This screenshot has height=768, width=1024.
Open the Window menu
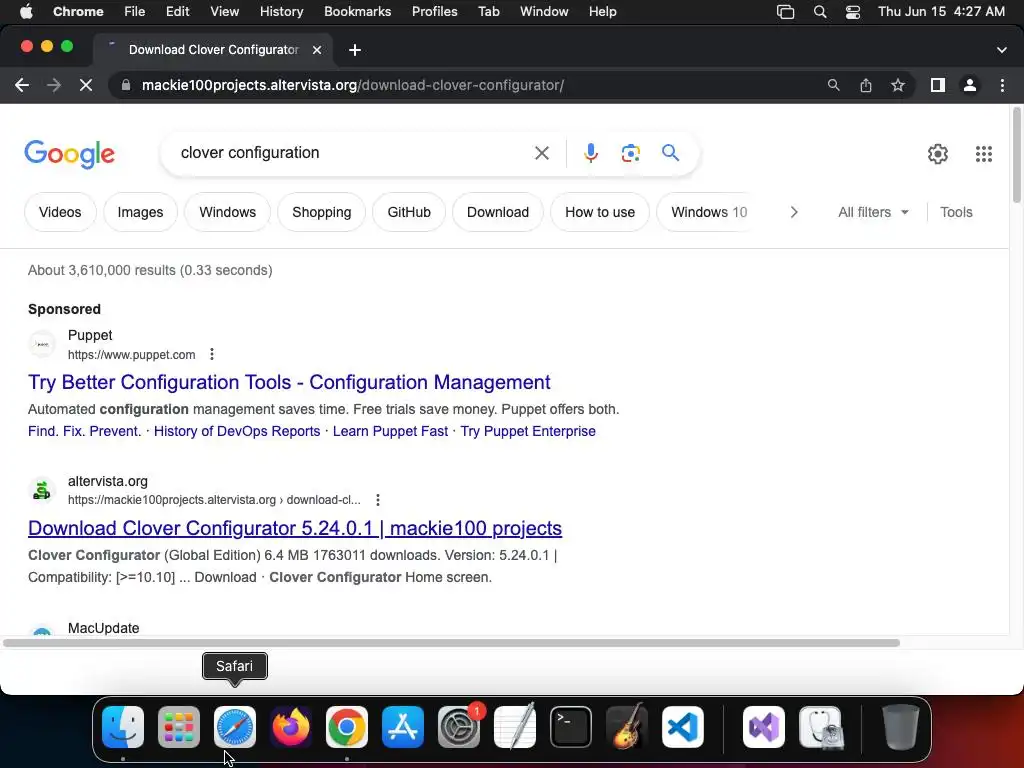point(544,12)
